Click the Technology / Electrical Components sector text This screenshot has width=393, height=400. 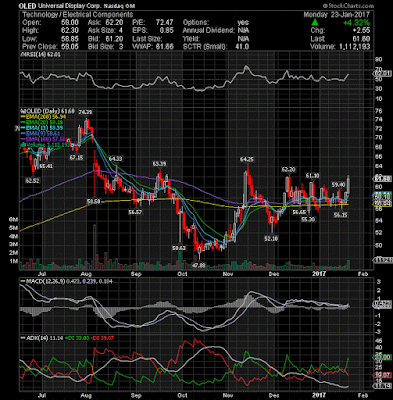[x=78, y=15]
